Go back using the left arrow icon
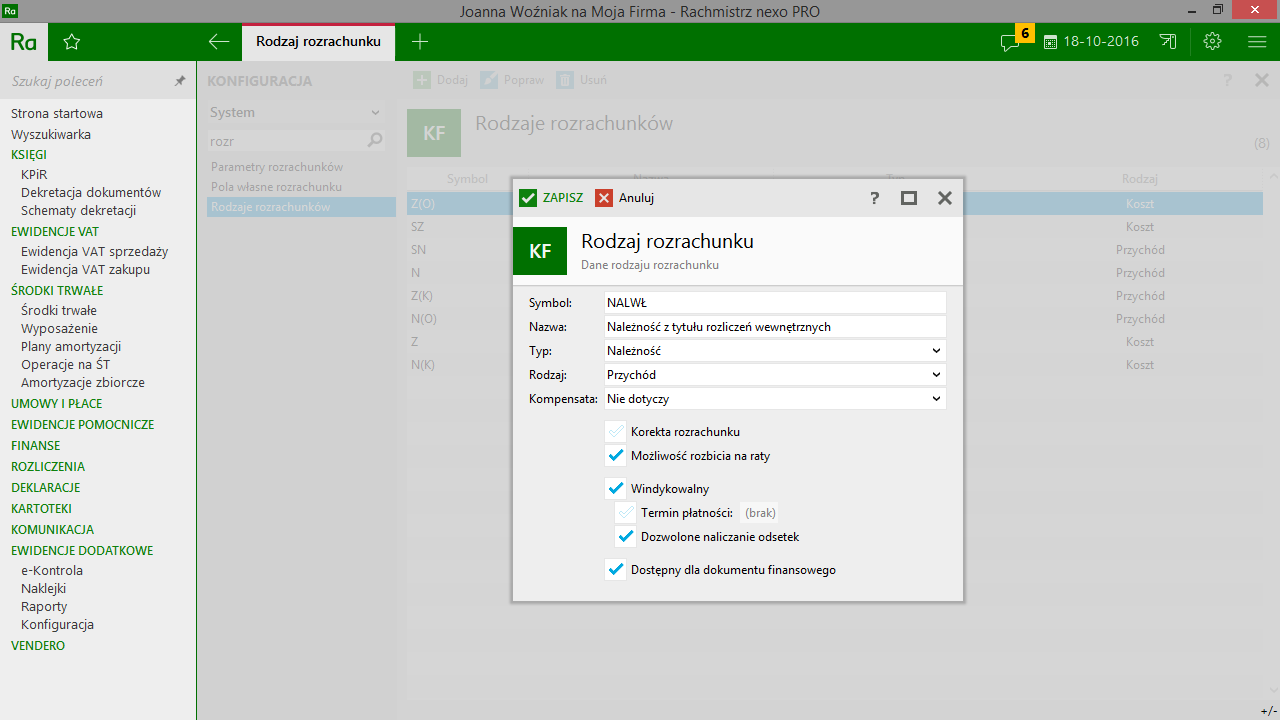The width and height of the screenshot is (1280, 720). tap(219, 42)
